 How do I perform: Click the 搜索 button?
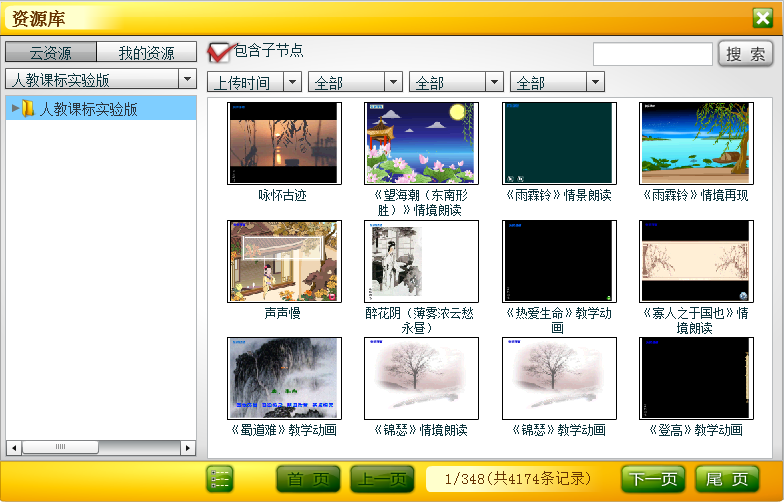745,54
